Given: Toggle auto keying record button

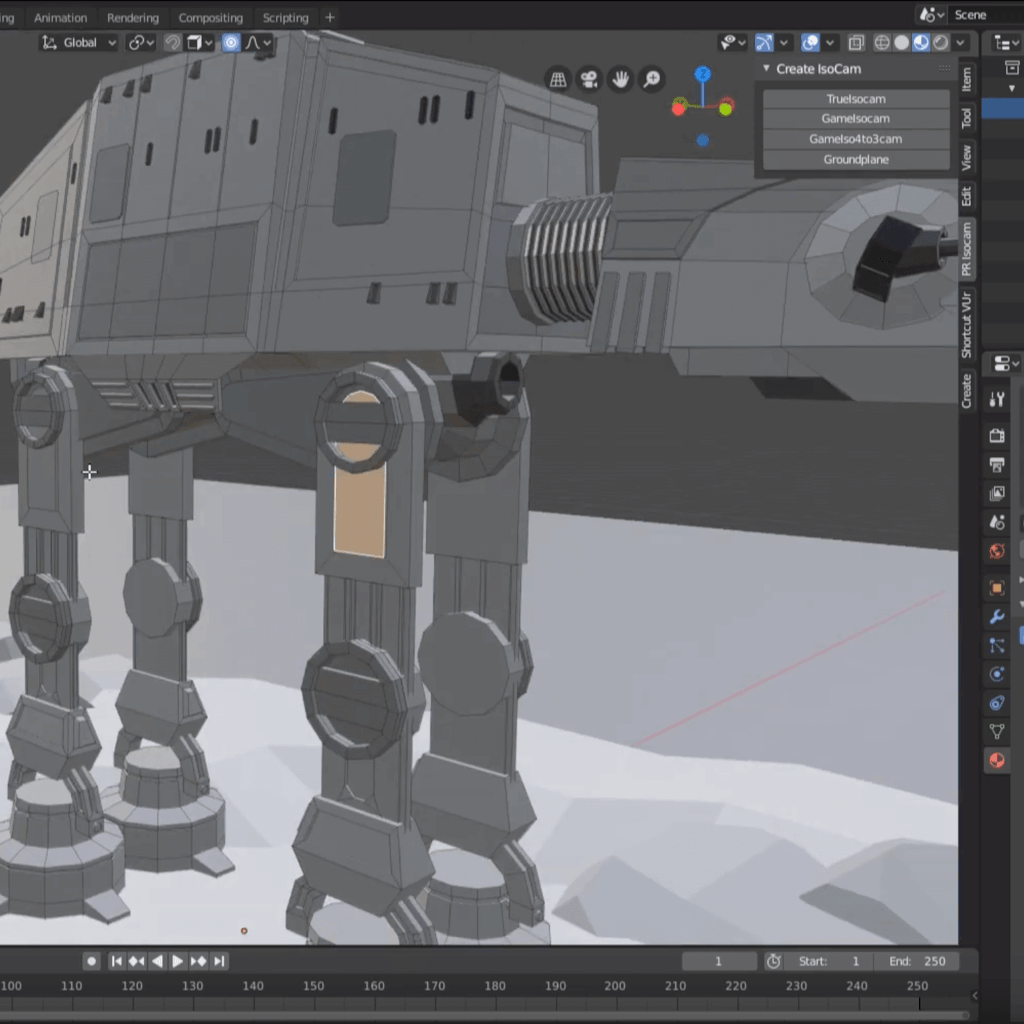Looking at the screenshot, I should point(91,961).
